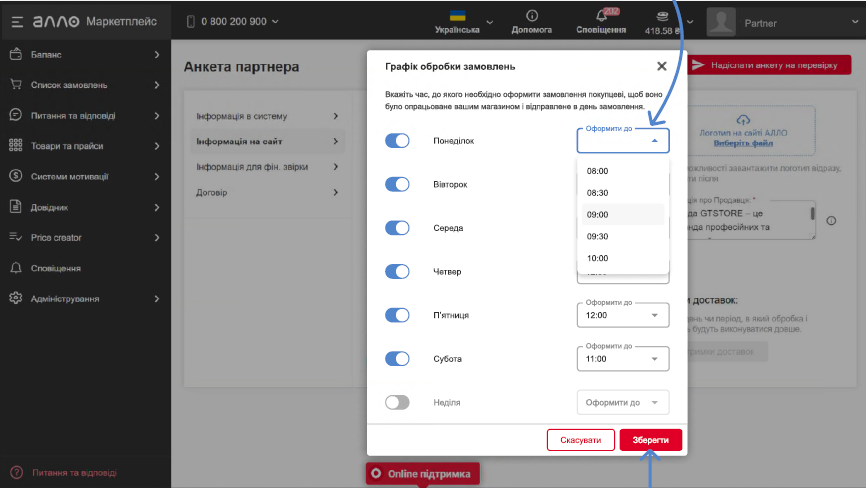This screenshot has width=866, height=488.
Task: Click the hamburger menu icon
Action: (x=17, y=21)
